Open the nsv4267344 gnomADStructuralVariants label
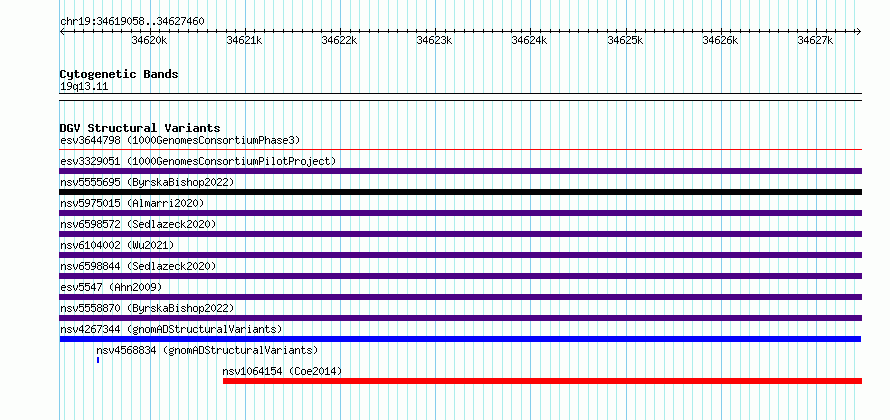 (x=171, y=329)
